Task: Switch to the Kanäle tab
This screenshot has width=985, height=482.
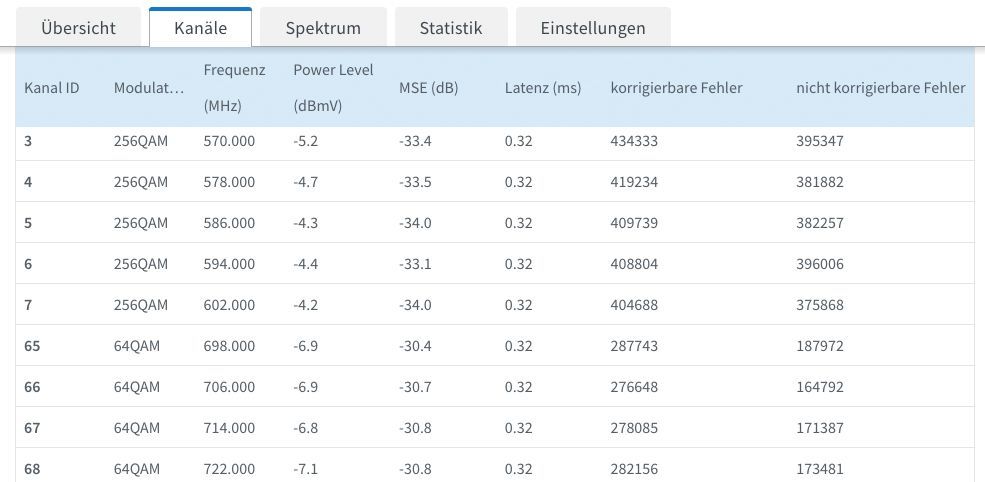Action: [200, 28]
